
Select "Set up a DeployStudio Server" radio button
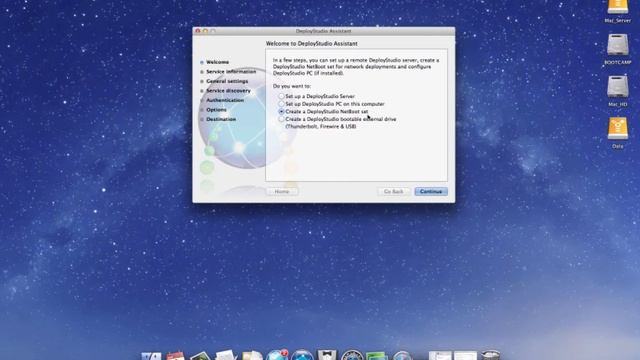pyautogui.click(x=281, y=96)
